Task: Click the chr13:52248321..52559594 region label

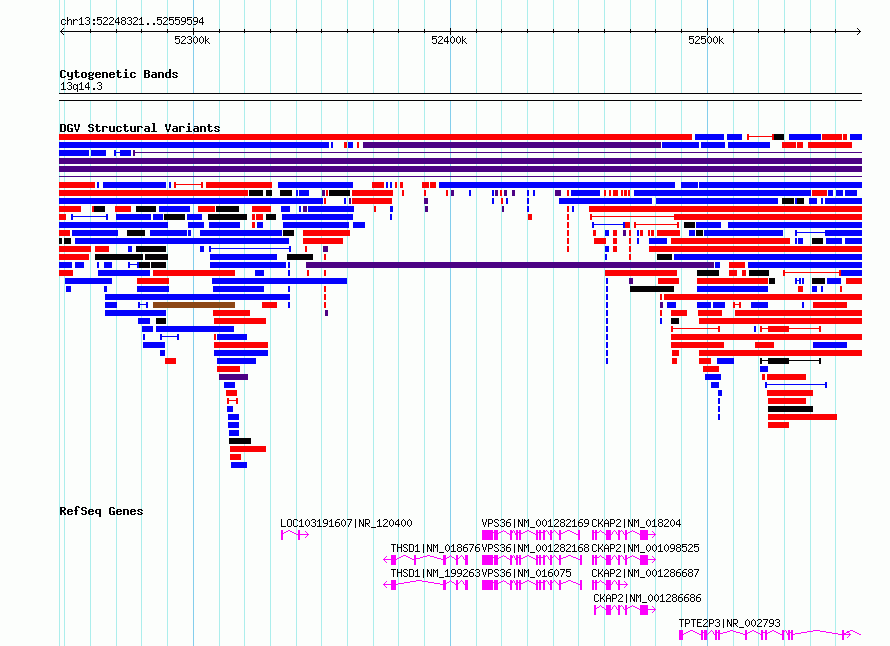Action: pyautogui.click(x=132, y=21)
